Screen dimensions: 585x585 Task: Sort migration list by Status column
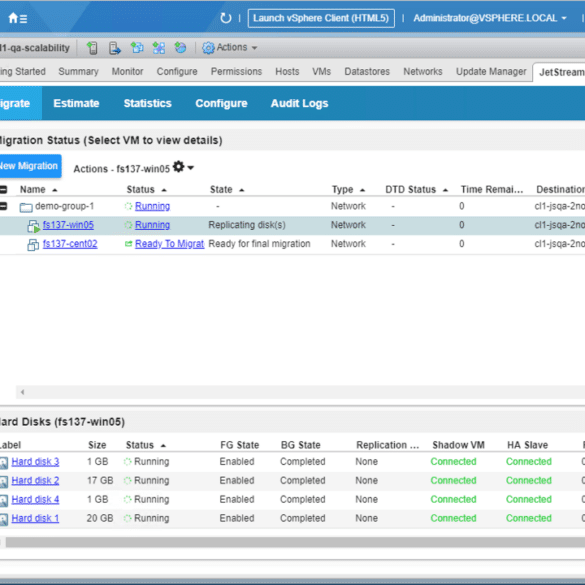click(x=146, y=190)
